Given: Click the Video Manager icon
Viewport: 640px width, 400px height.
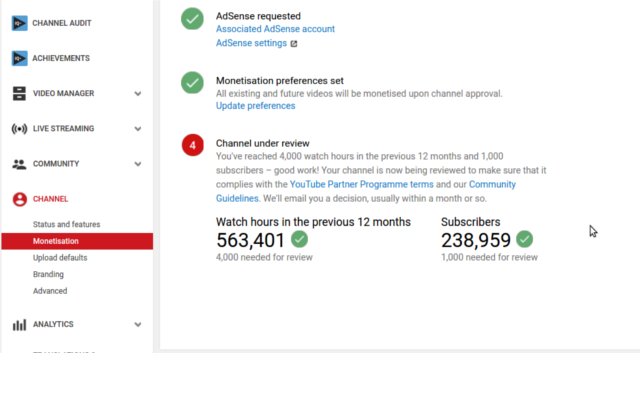Looking at the screenshot, I should (19, 93).
